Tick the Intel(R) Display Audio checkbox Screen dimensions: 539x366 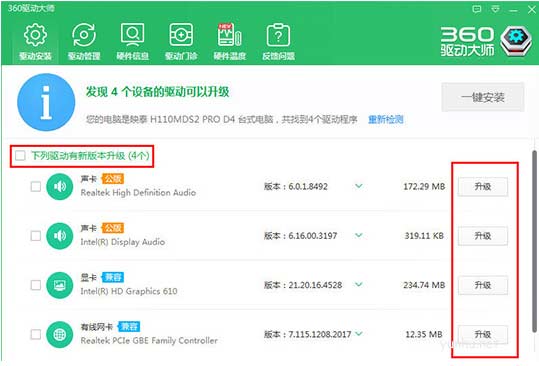click(36, 236)
